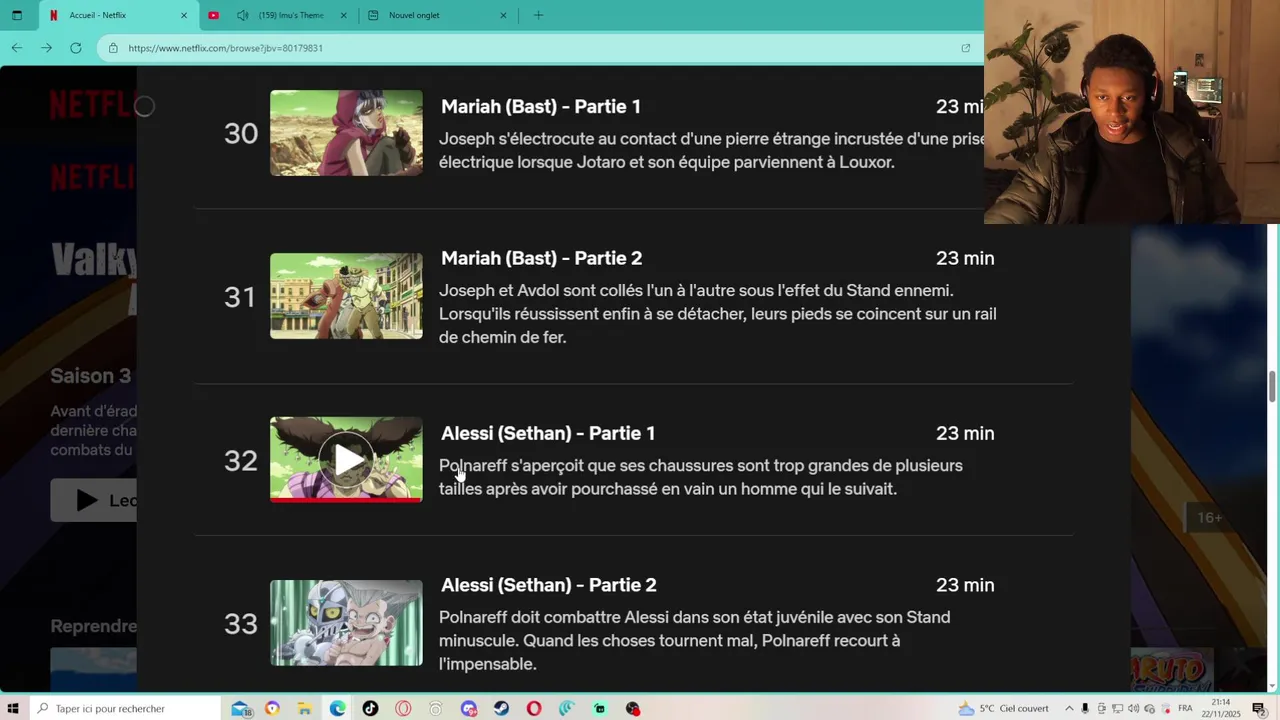Click the description starting "Polnareff s'aperçoit"
Screen dimensions: 1280x720
click(x=701, y=477)
